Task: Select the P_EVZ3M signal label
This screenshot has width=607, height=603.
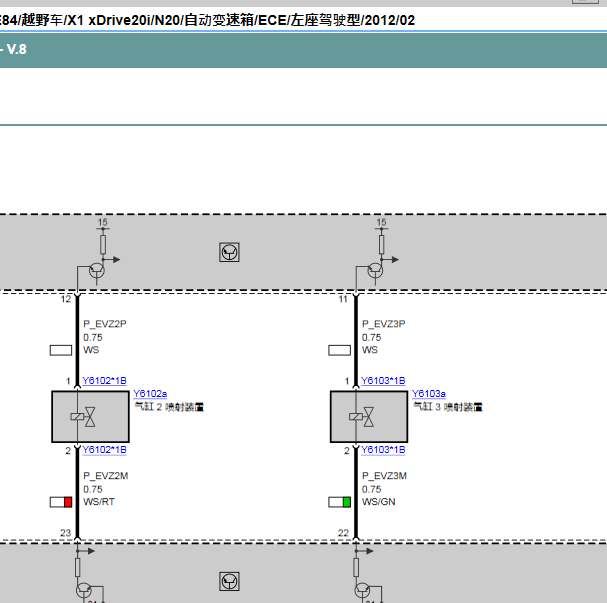Action: coord(384,476)
